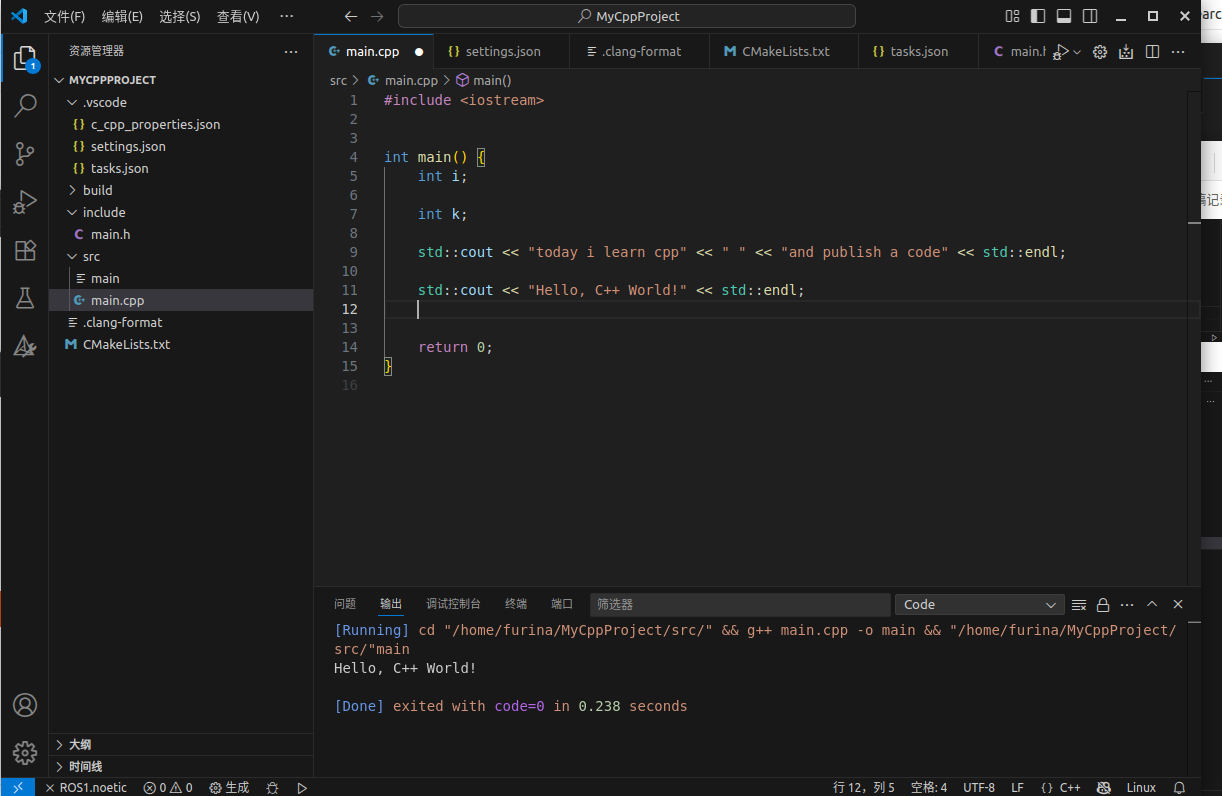Open the Extensions view

pos(25,250)
